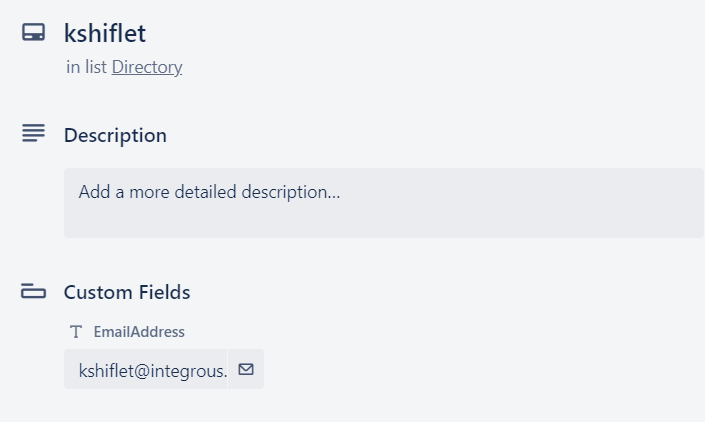Click the kshiflet@integrous email field
The height and width of the screenshot is (422, 705).
[x=146, y=369]
